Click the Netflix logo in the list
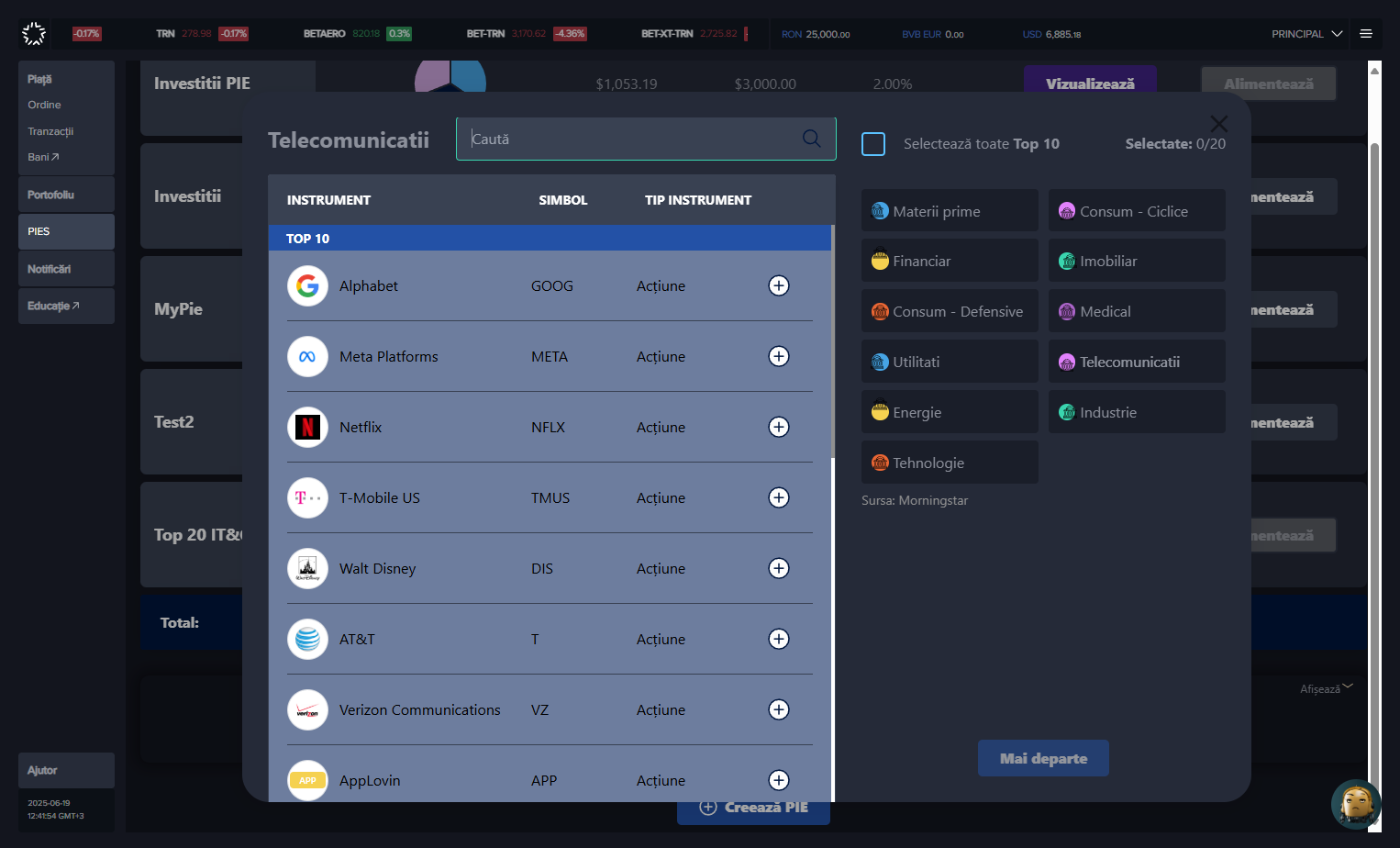 (307, 427)
